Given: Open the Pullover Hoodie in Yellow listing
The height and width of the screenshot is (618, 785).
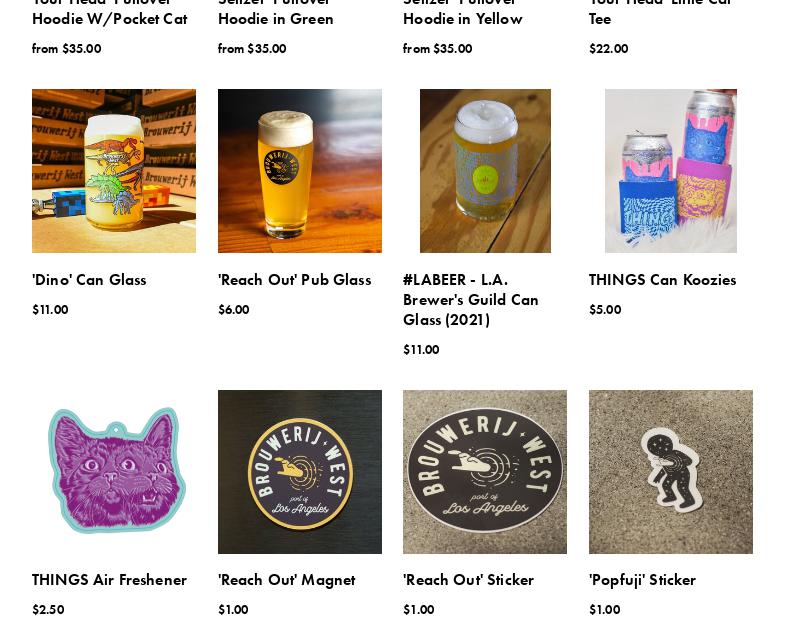Looking at the screenshot, I should [x=463, y=14].
